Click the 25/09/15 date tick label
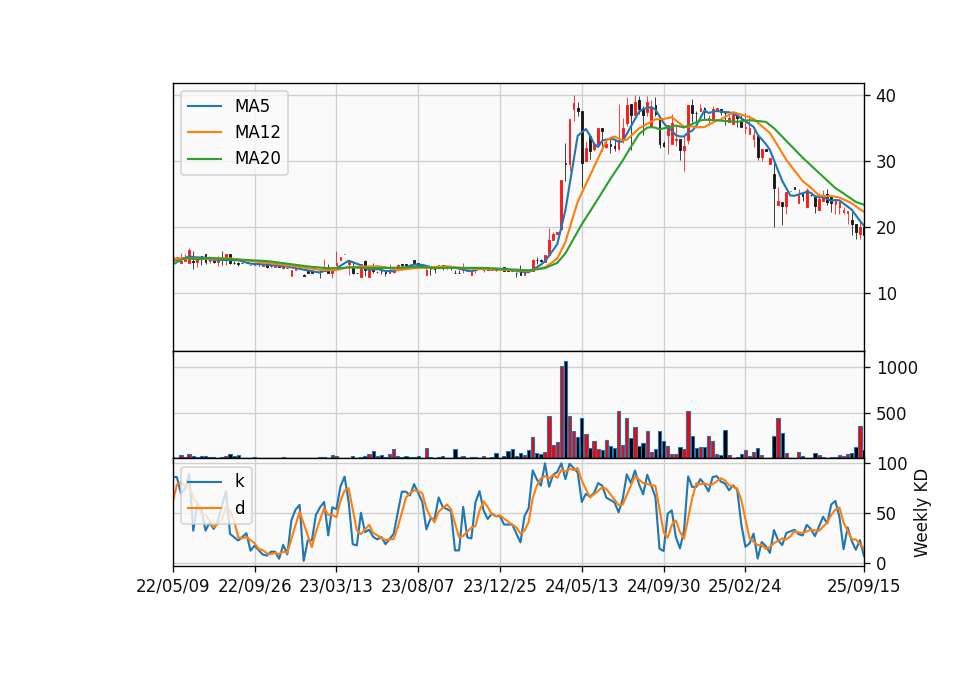This screenshot has height=690, width=960. (863, 587)
